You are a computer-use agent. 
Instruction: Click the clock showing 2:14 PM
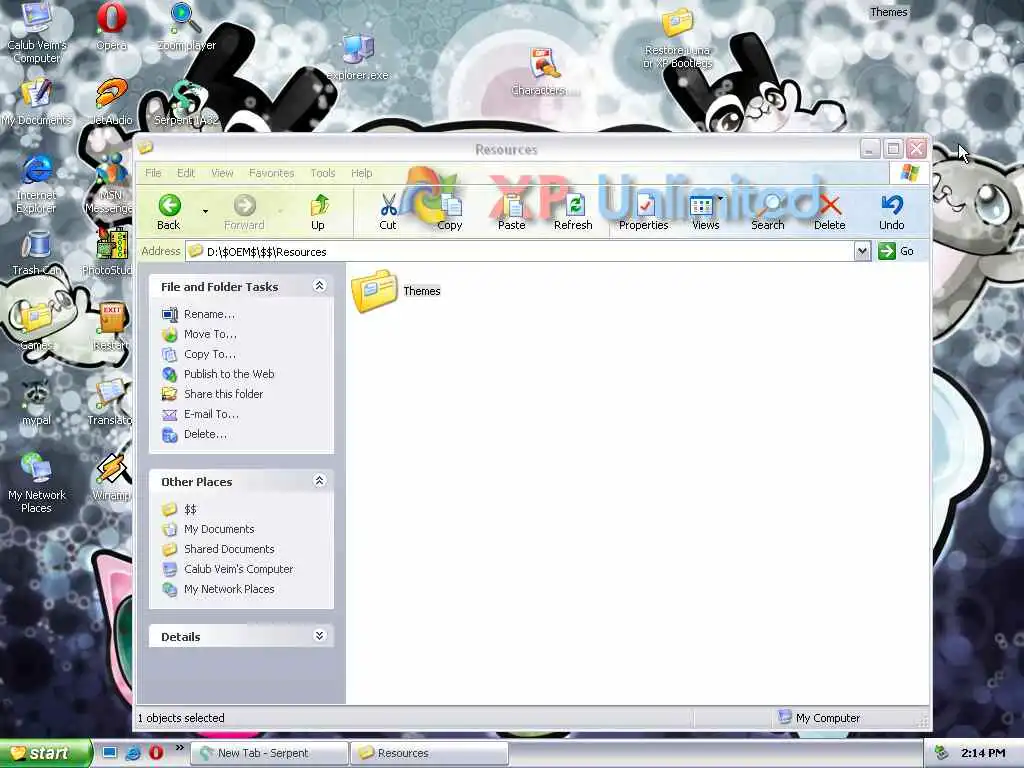click(x=983, y=753)
